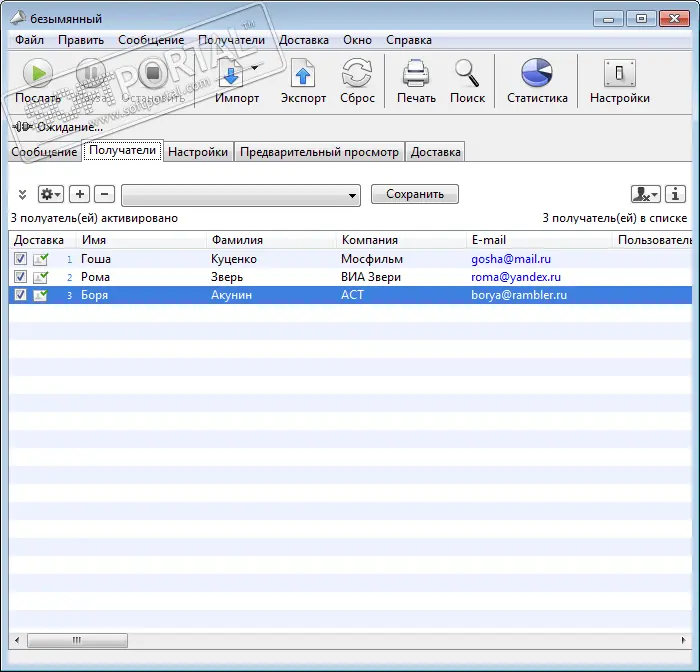Open the Доставка menu in menu bar
The image size is (700, 672).
click(x=303, y=40)
